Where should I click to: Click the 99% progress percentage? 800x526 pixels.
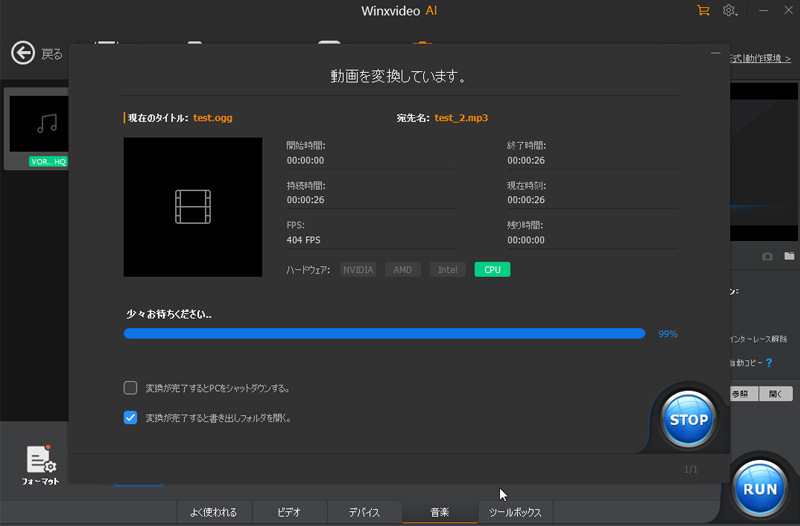click(668, 334)
